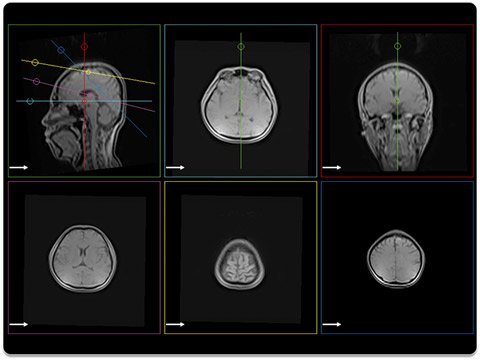Click the red crosshair center at the midbrain
The image size is (480, 360).
(85, 101)
